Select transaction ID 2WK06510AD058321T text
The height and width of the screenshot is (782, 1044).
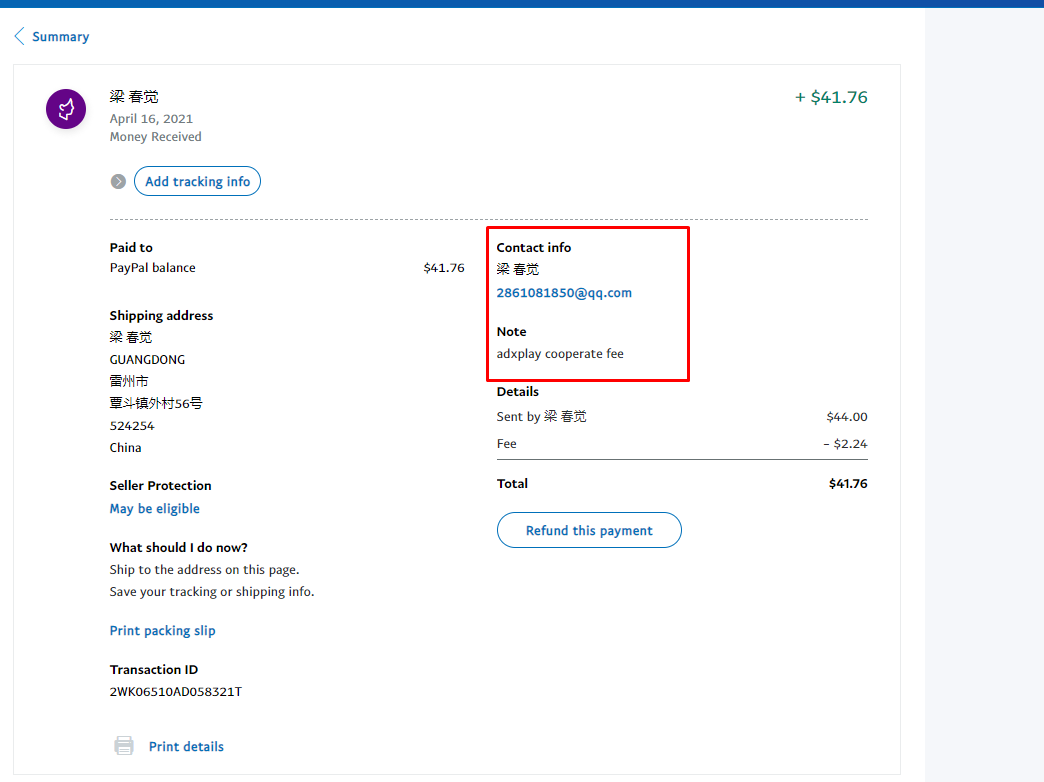176,691
